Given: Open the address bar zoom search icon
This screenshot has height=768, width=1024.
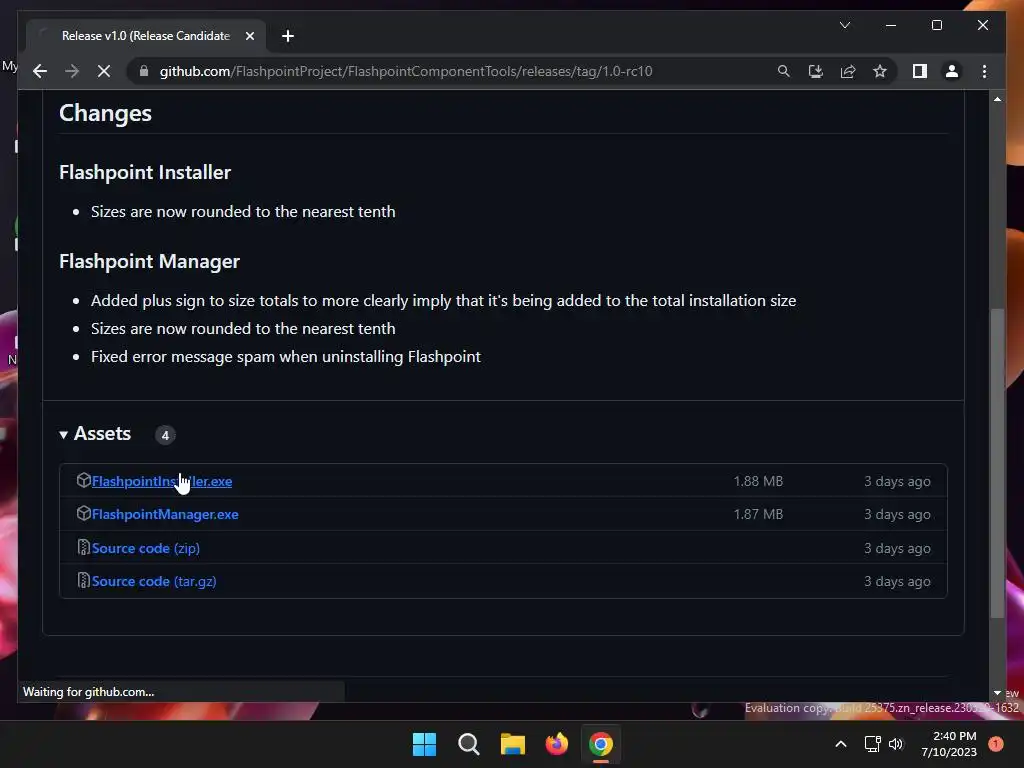Looking at the screenshot, I should pyautogui.click(x=784, y=71).
